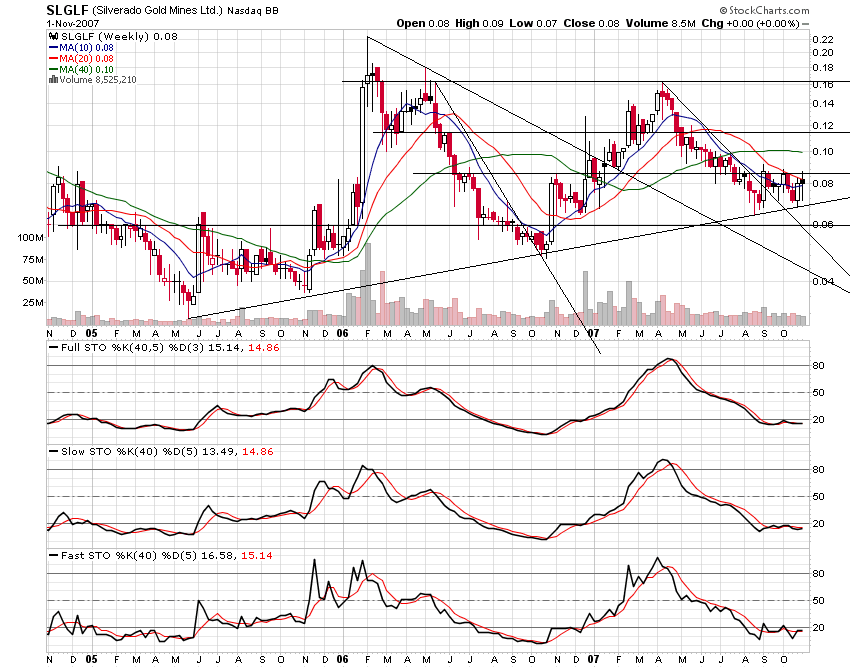Click the candlestick icon beside SLGLF (Weekly)

pyautogui.click(x=53, y=36)
